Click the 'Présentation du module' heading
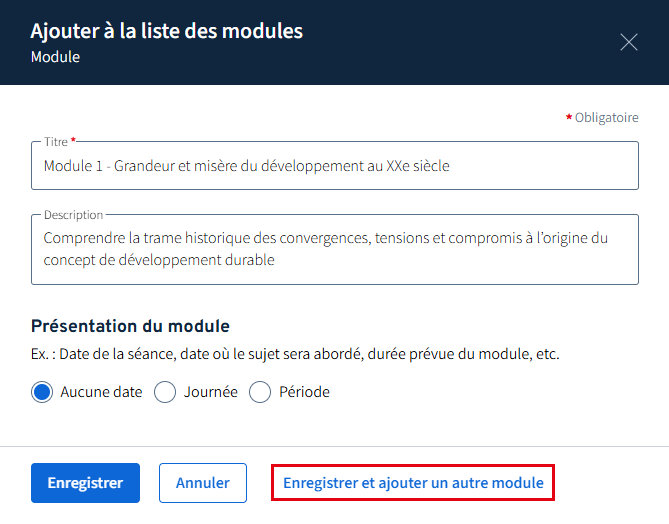Screen dimensions: 669x524 coord(130,326)
